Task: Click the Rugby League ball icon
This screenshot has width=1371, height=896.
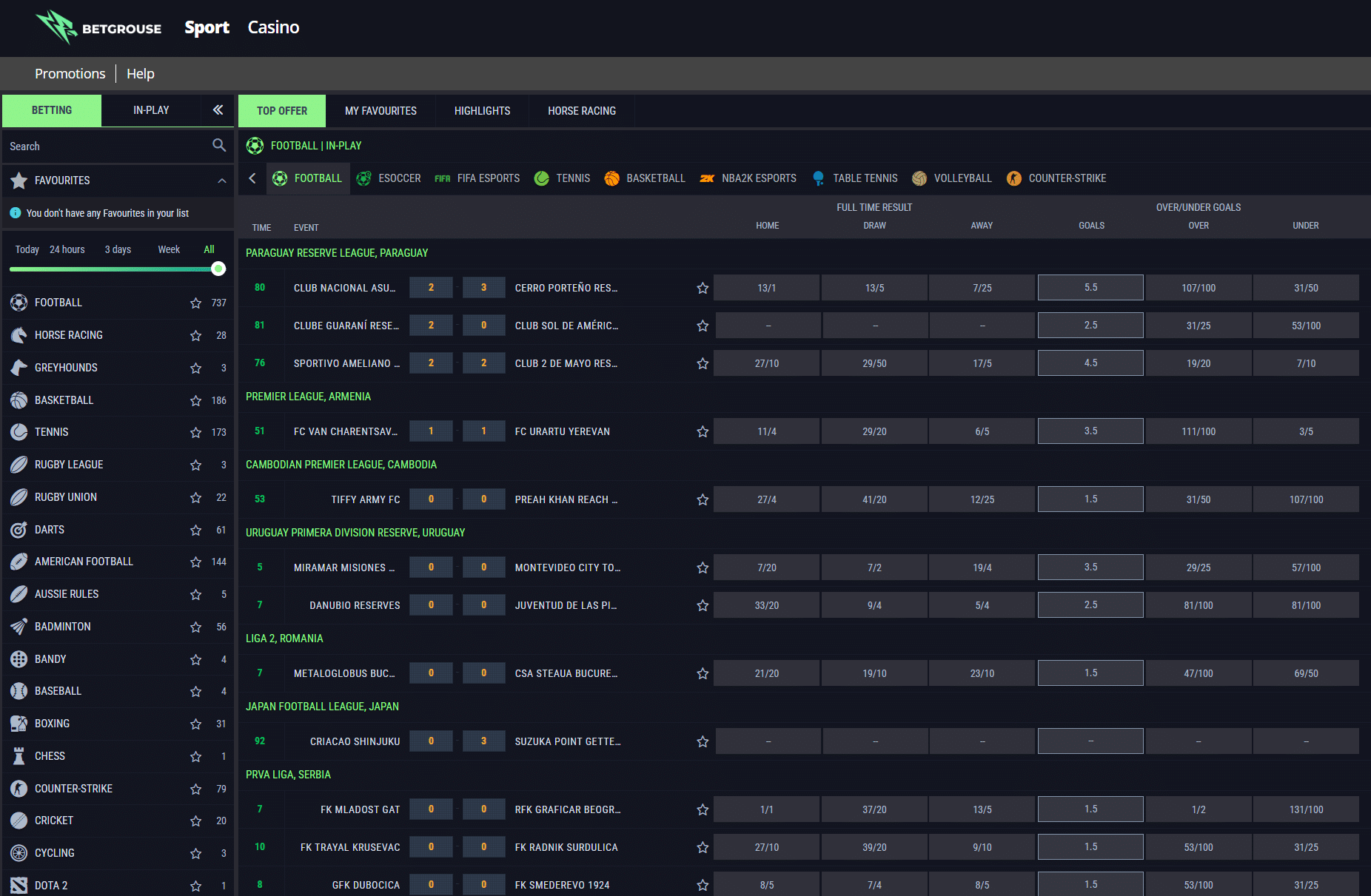Action: click(x=19, y=465)
